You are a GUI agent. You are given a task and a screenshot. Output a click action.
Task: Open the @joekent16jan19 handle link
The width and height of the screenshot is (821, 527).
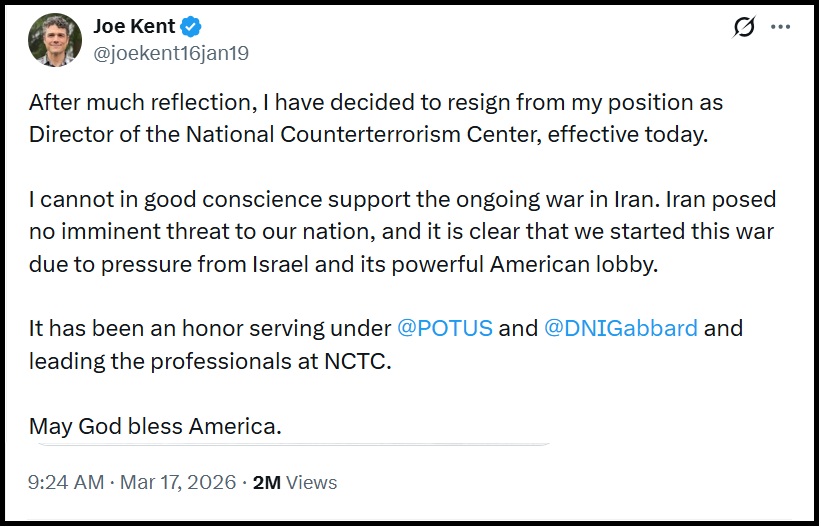point(171,53)
